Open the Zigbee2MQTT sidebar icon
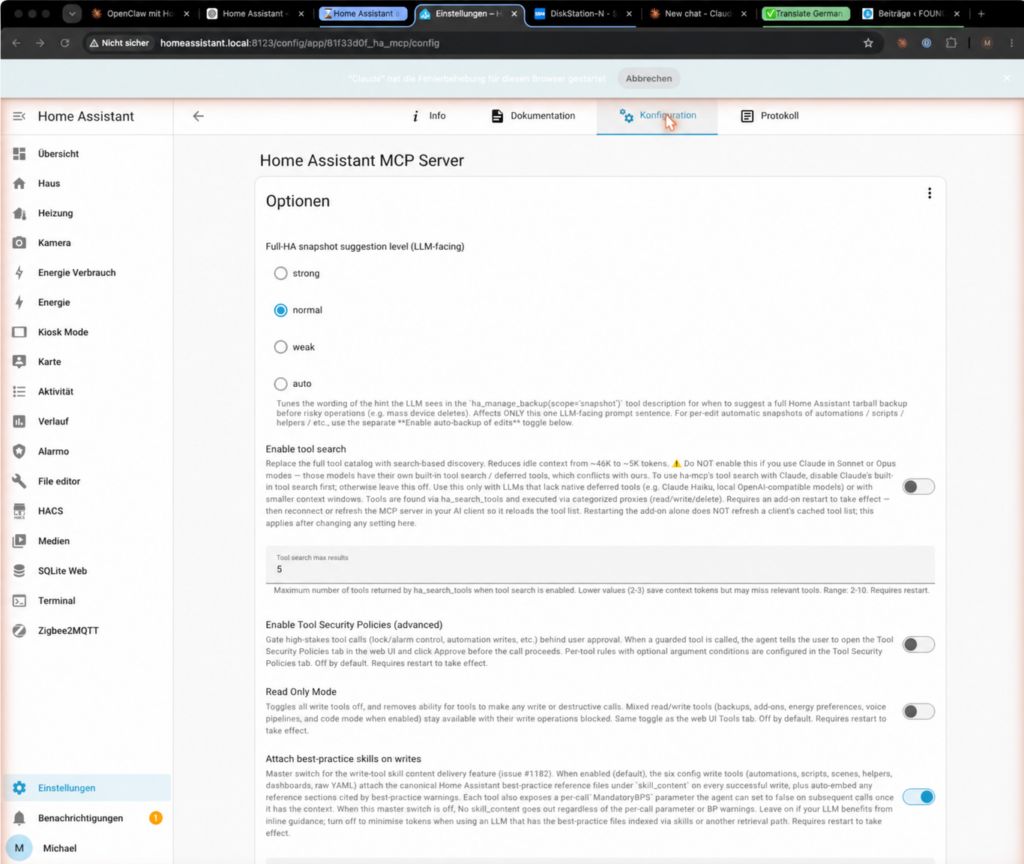Image resolution: width=1024 pixels, height=864 pixels. 19,630
